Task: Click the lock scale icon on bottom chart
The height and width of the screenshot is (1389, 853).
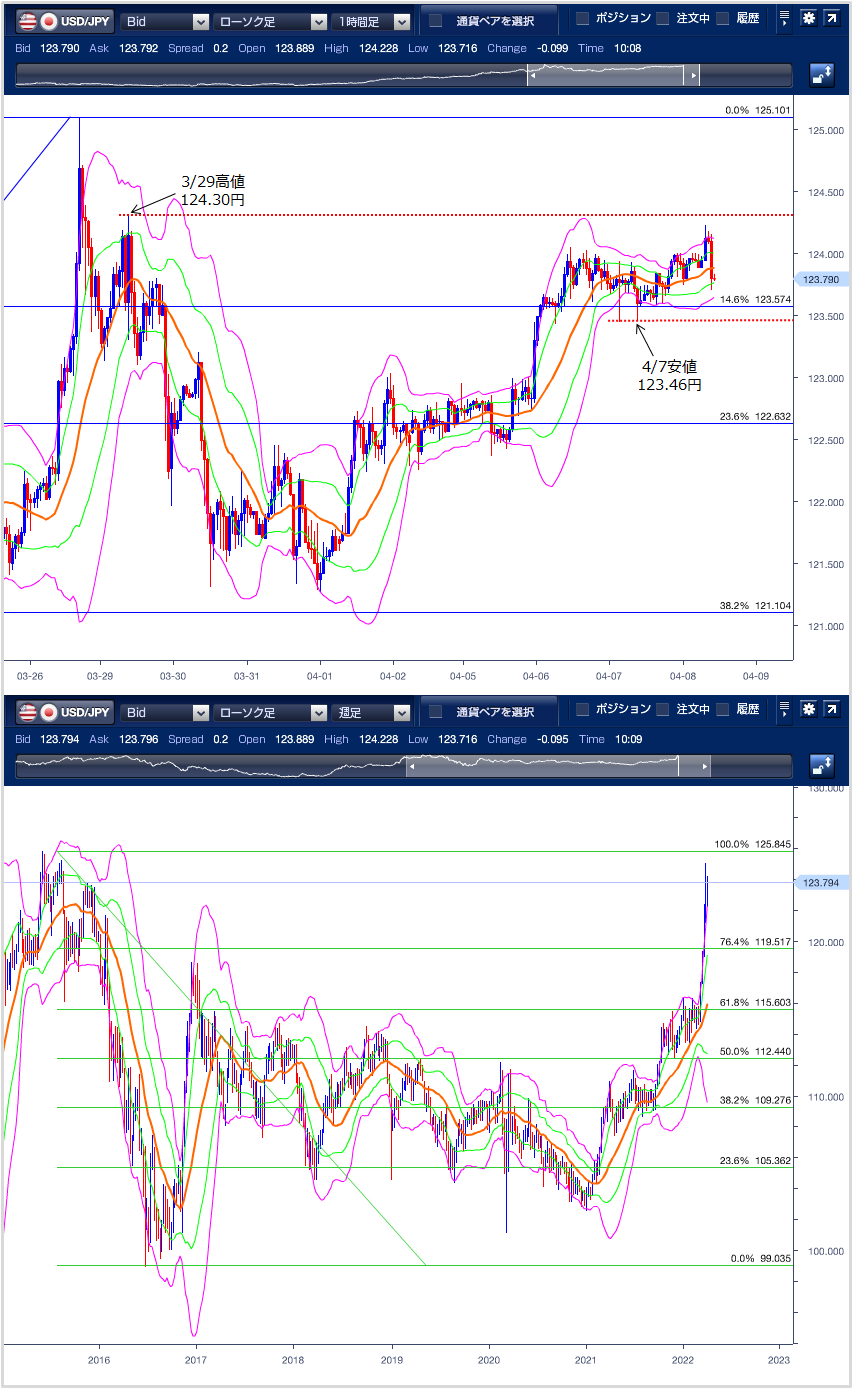Action: point(822,767)
